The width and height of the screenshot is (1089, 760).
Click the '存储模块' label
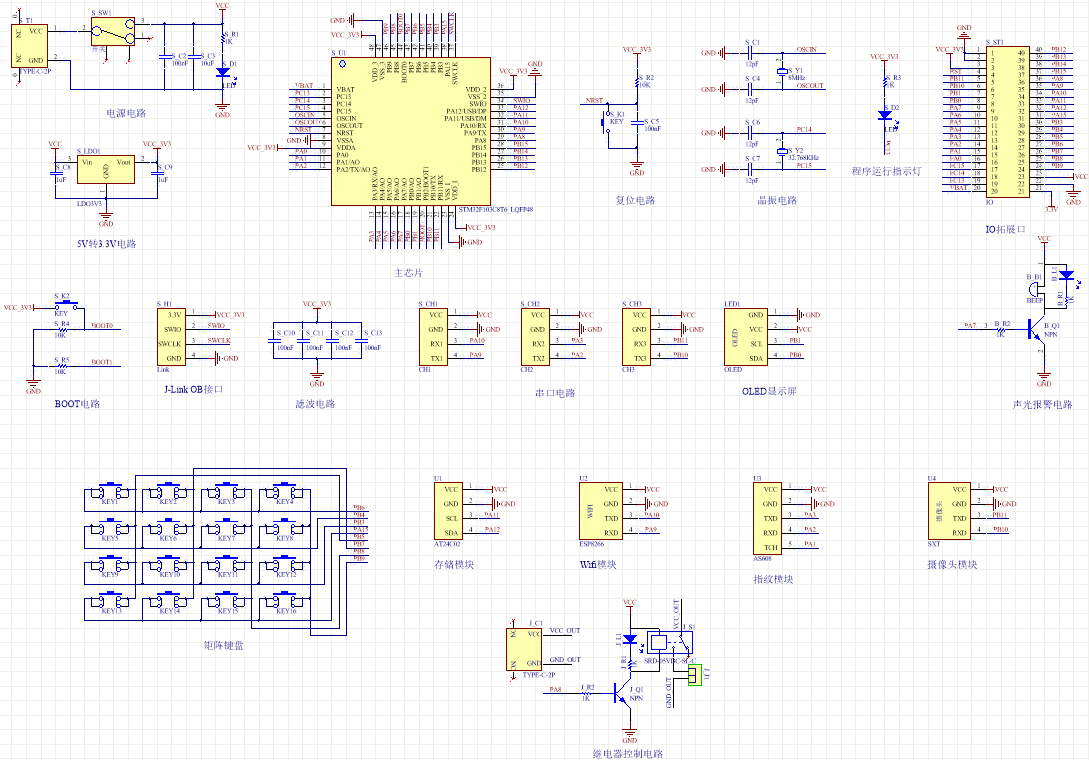pos(454,565)
